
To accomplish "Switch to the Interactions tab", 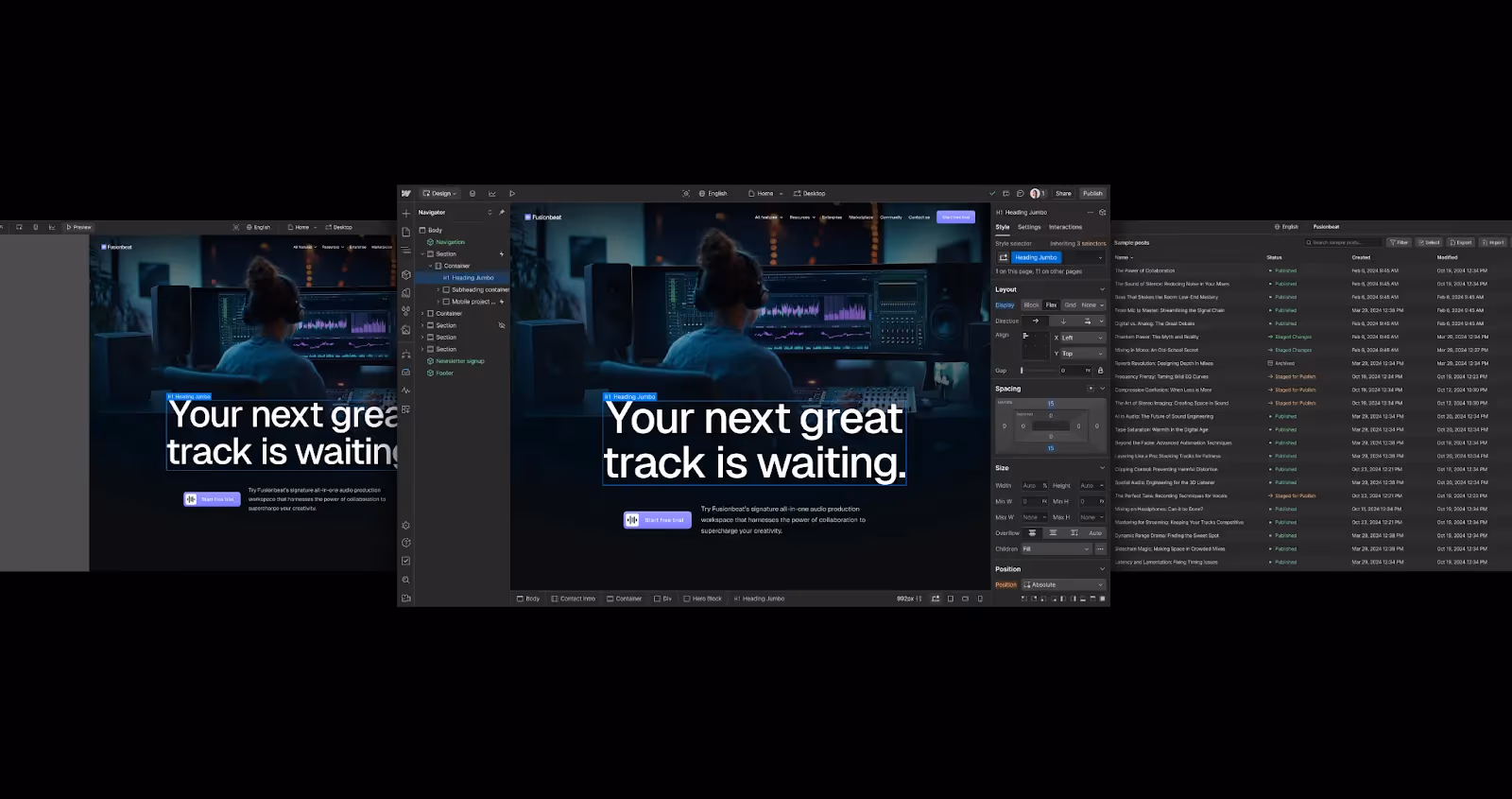I will [1065, 227].
